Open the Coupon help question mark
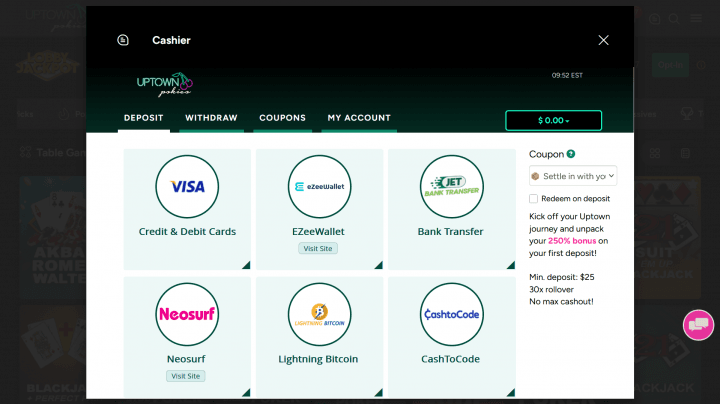Viewport: 720px width, 404px height. [x=571, y=154]
